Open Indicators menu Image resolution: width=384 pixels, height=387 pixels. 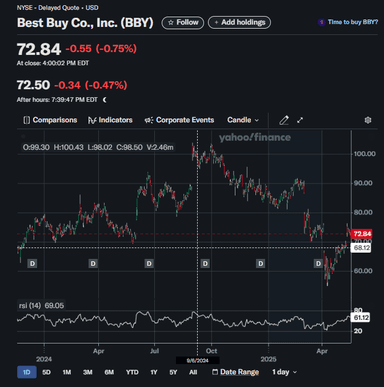coord(110,120)
